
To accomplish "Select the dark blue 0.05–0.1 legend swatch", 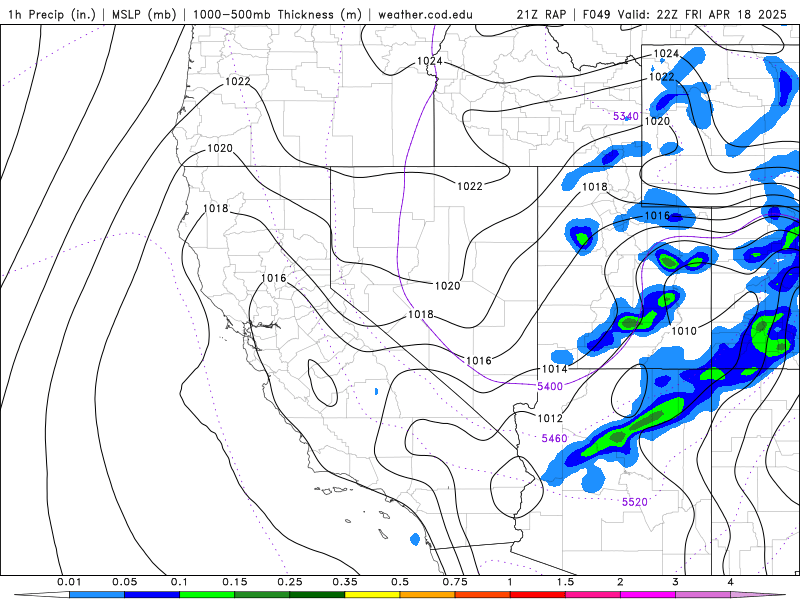I will [152, 595].
